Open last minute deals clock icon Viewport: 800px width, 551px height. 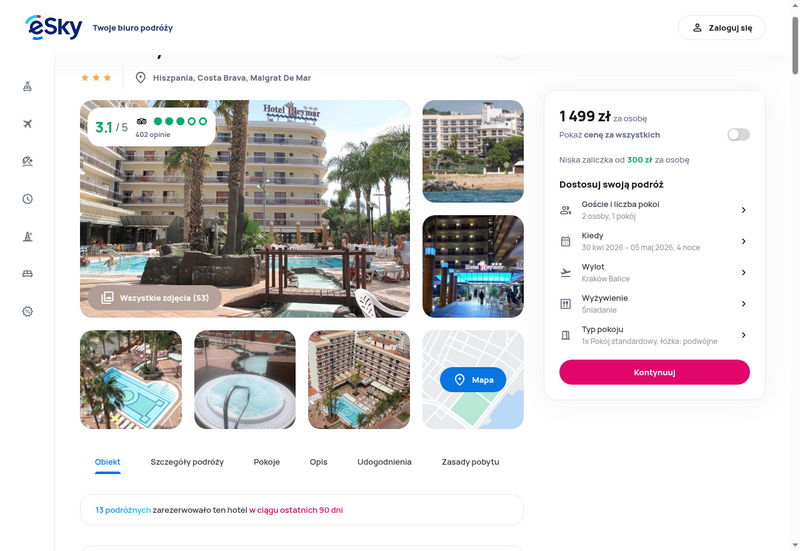click(28, 199)
